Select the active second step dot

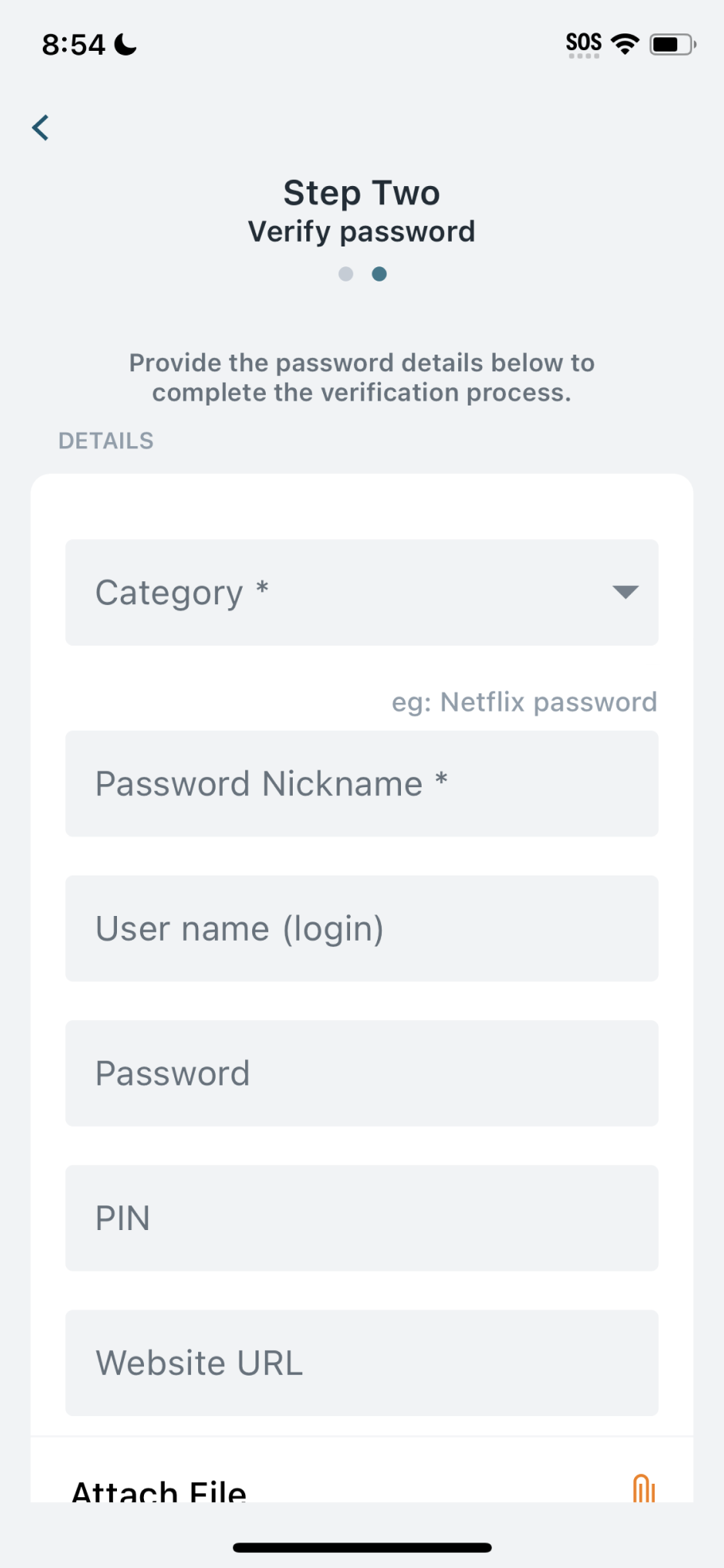(380, 274)
